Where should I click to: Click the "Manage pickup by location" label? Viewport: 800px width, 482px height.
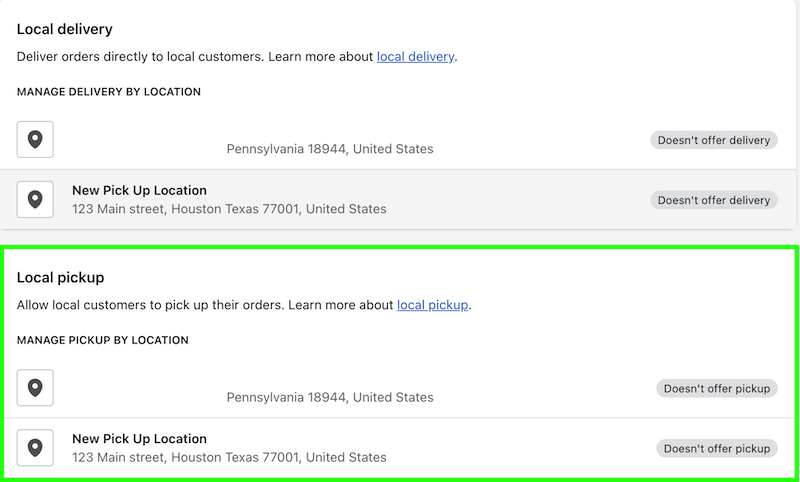pyautogui.click(x=103, y=340)
